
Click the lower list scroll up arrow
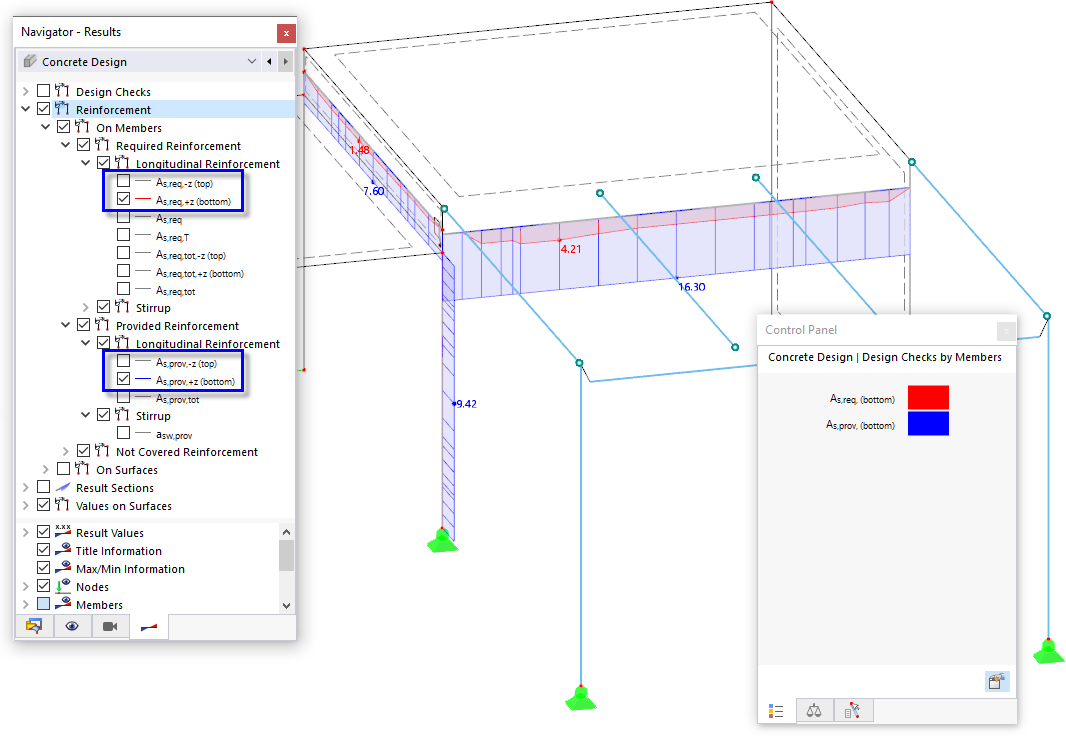(286, 532)
